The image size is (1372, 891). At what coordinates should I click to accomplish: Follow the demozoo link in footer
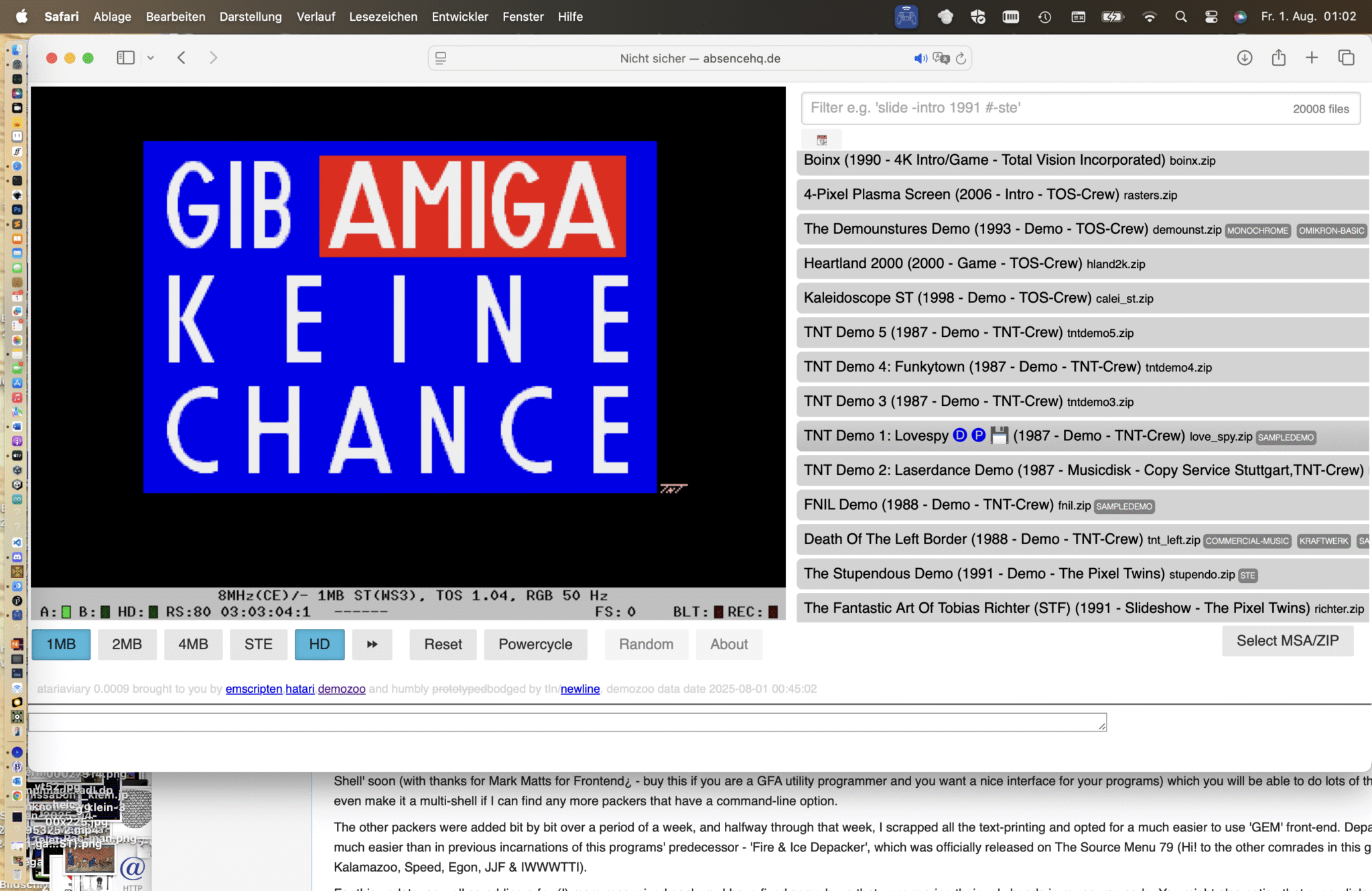click(x=341, y=689)
